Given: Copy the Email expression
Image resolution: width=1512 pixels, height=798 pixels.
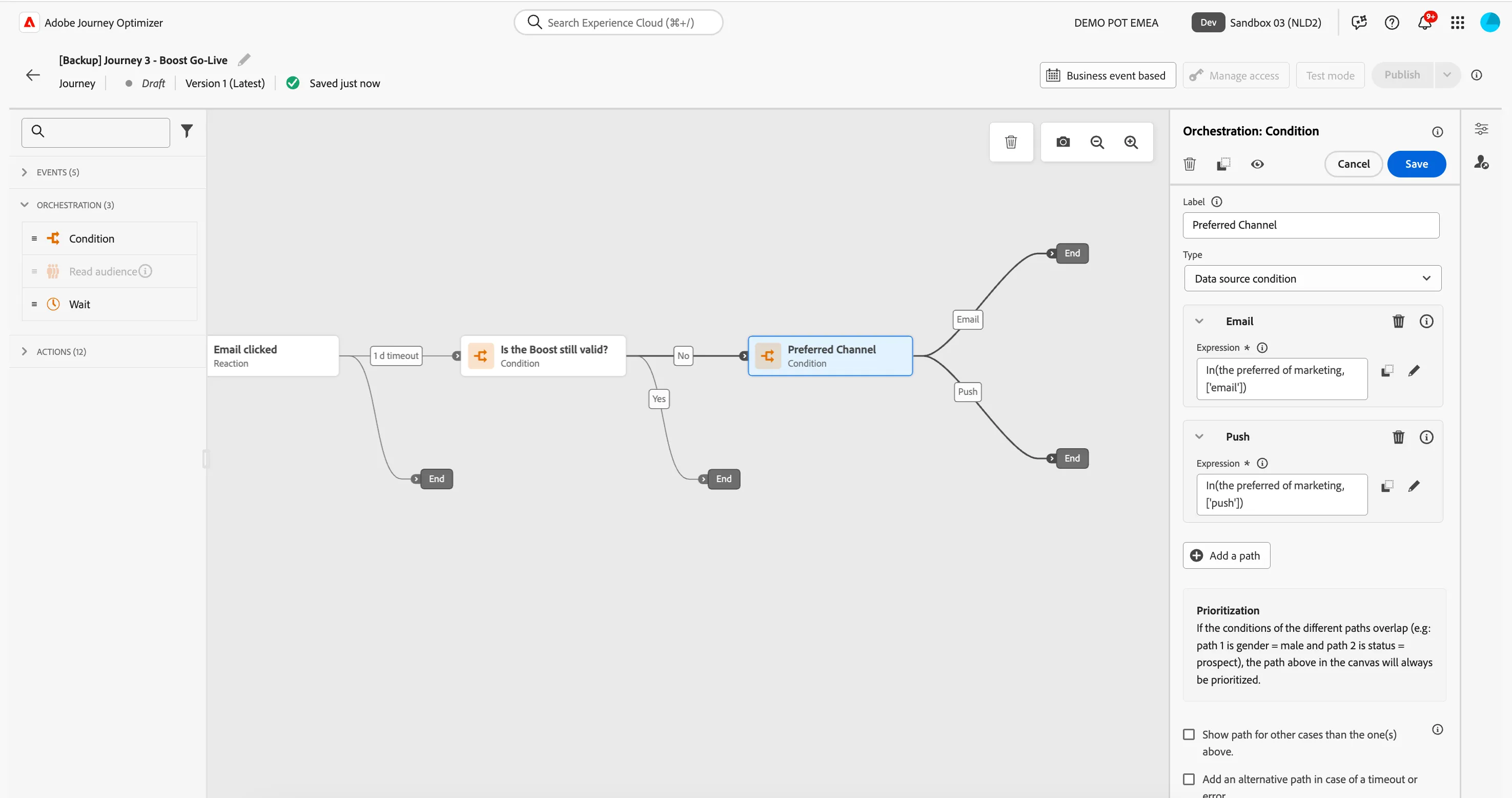Looking at the screenshot, I should [x=1387, y=370].
